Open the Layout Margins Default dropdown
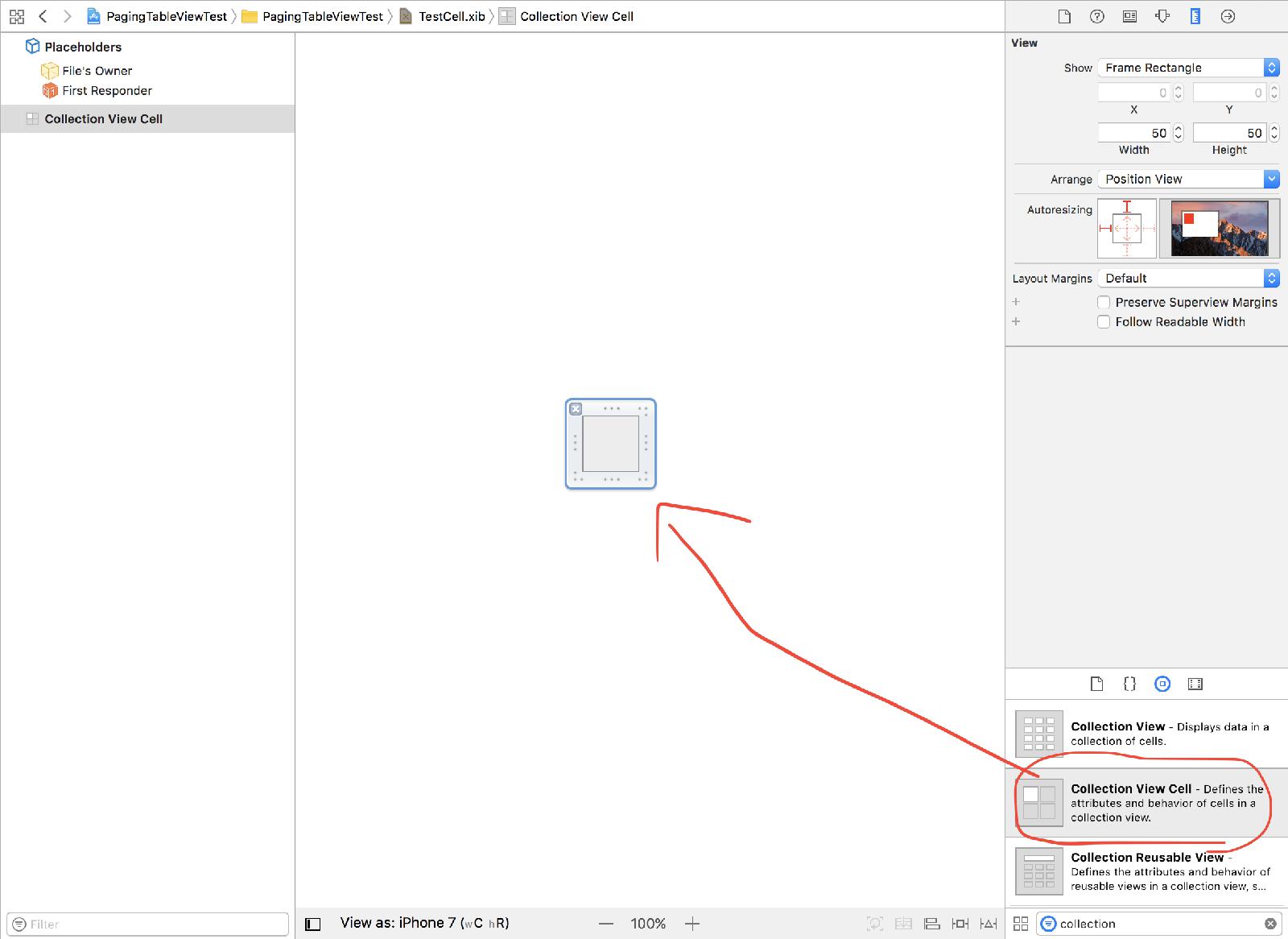Image resolution: width=1288 pixels, height=939 pixels. [x=1188, y=278]
